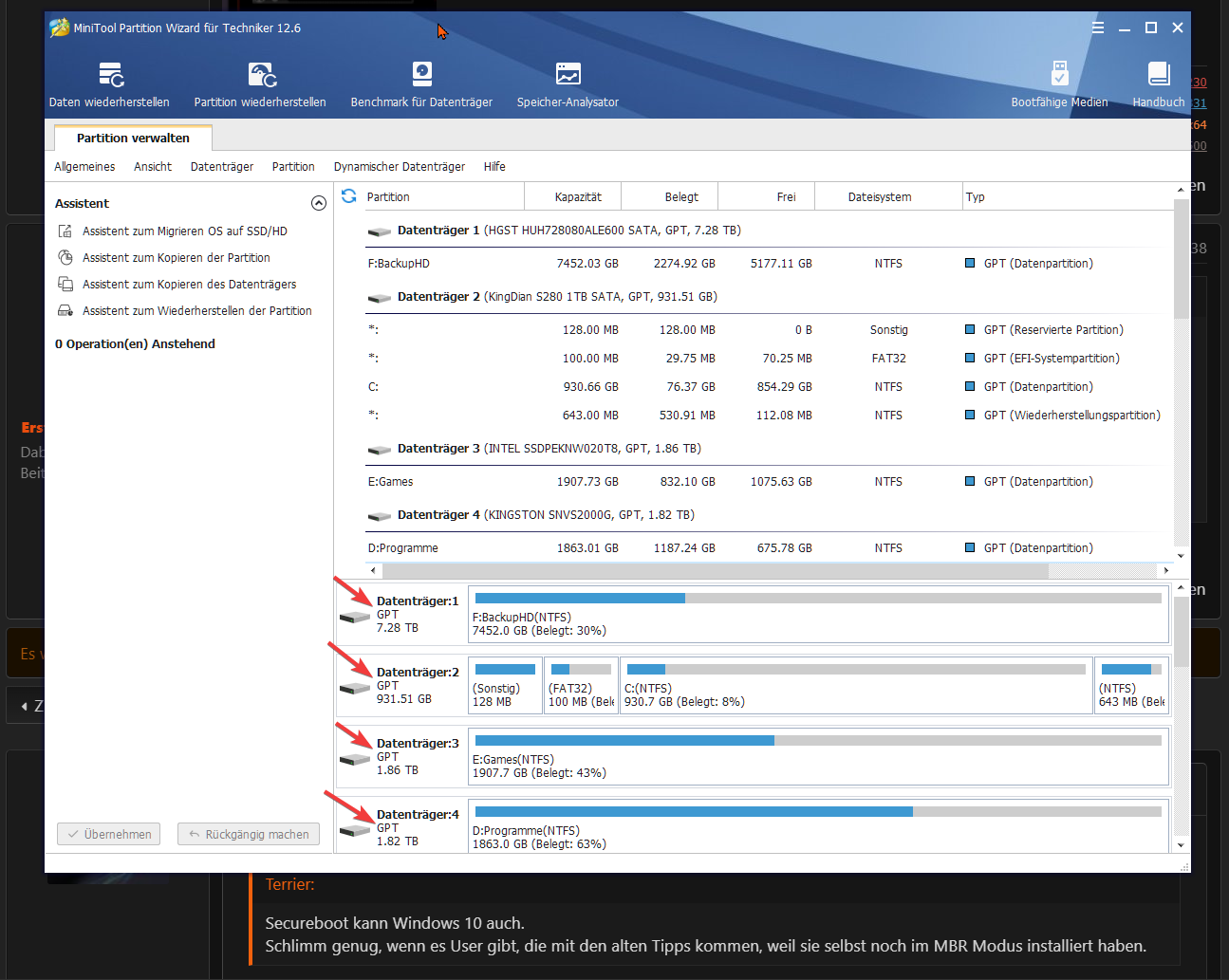Screen dimensions: 1229x980
Task: Click (FAT32) 100 MB block in disk map
Action: point(581,686)
